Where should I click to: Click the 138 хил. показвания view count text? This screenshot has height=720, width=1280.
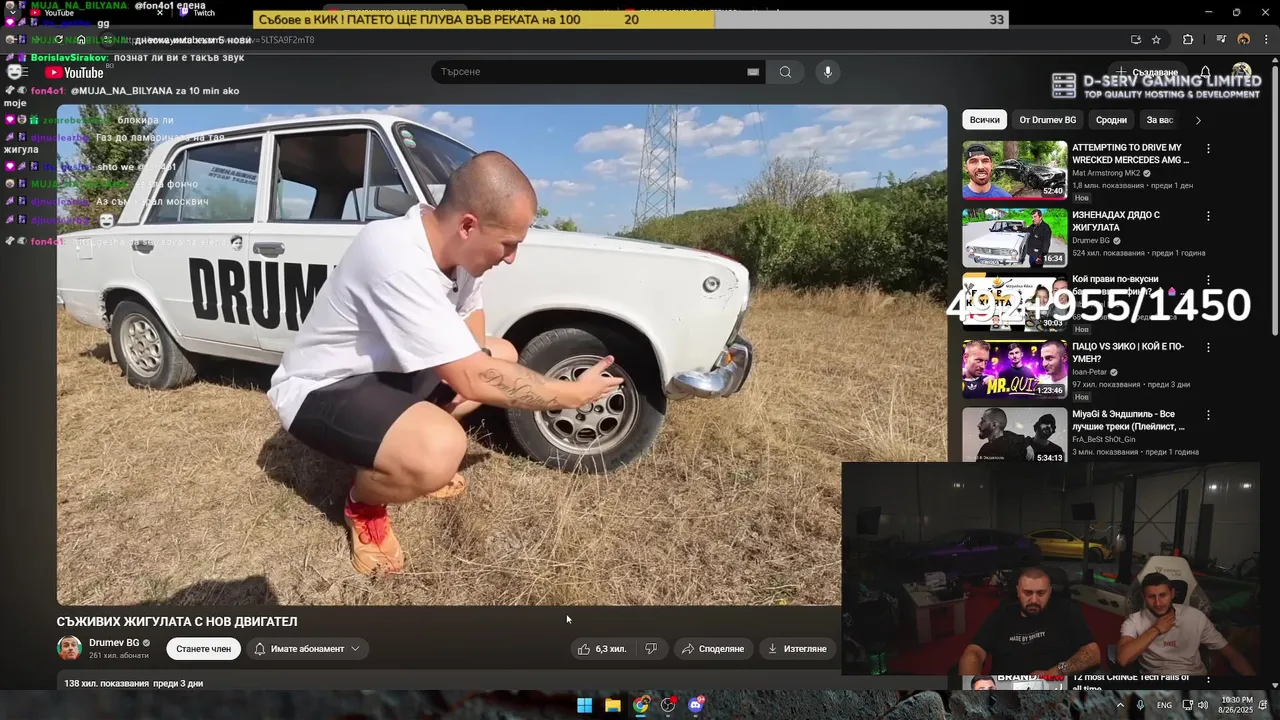click(107, 684)
